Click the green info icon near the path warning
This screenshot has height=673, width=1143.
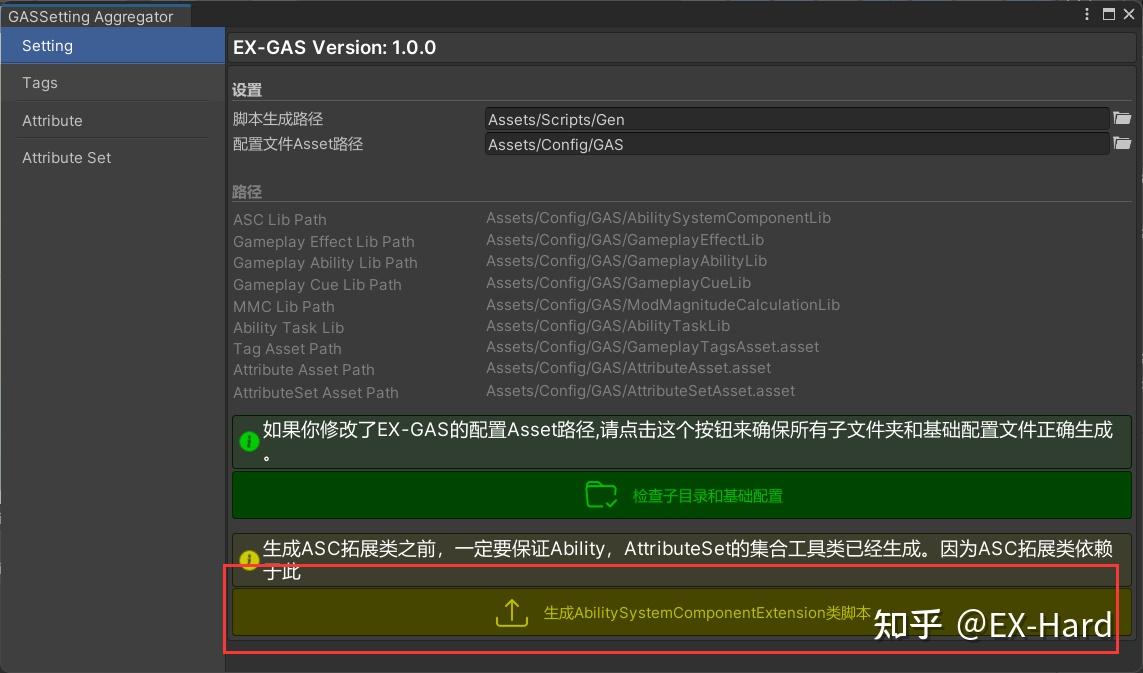(x=249, y=441)
